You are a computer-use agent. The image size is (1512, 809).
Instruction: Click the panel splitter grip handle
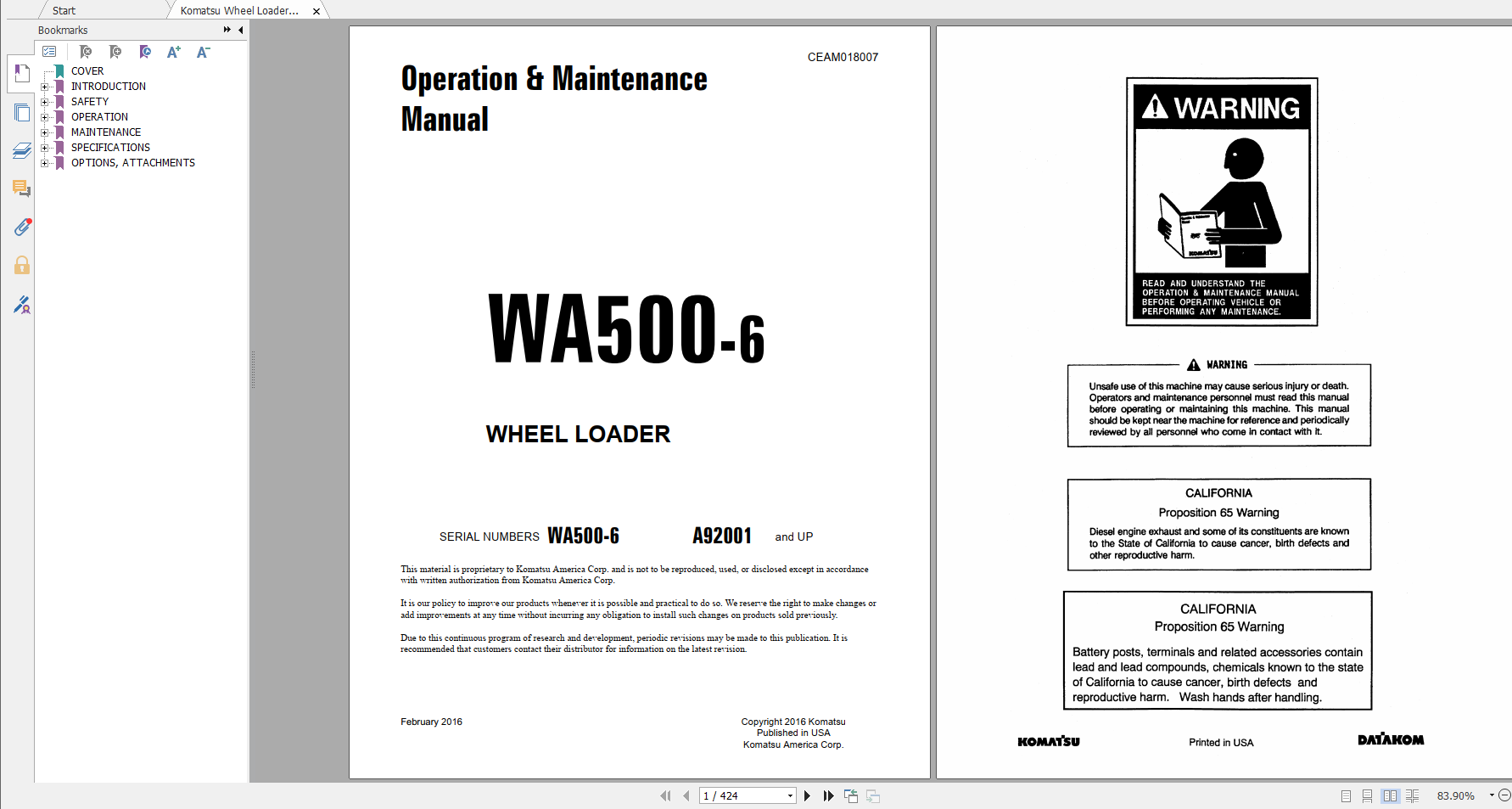tap(252, 369)
